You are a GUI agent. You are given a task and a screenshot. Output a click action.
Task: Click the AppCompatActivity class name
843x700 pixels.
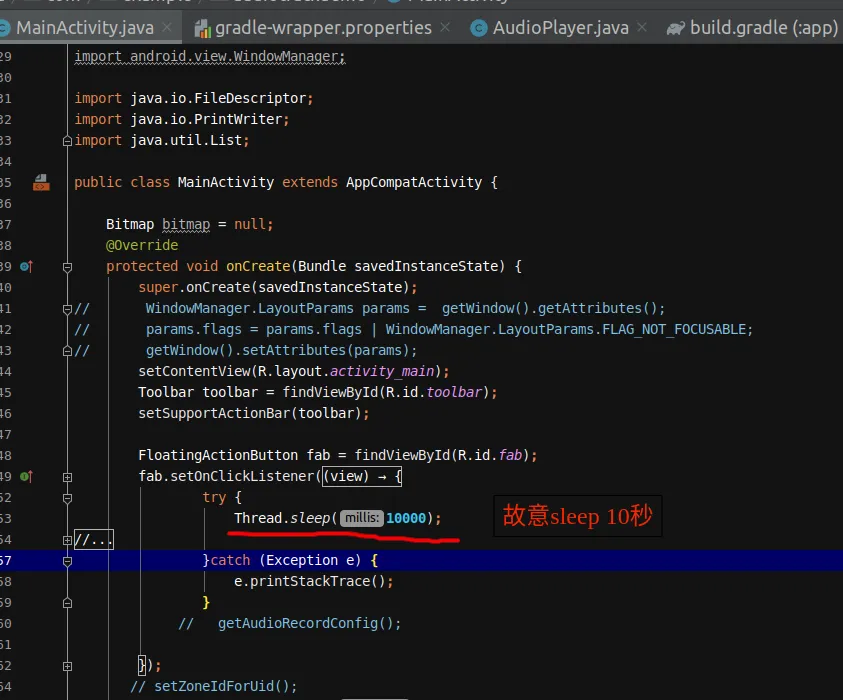click(x=414, y=182)
